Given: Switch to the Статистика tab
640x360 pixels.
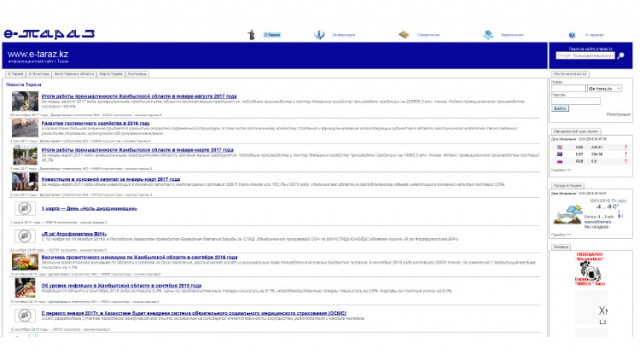Looking at the screenshot, I should click(x=39, y=74).
